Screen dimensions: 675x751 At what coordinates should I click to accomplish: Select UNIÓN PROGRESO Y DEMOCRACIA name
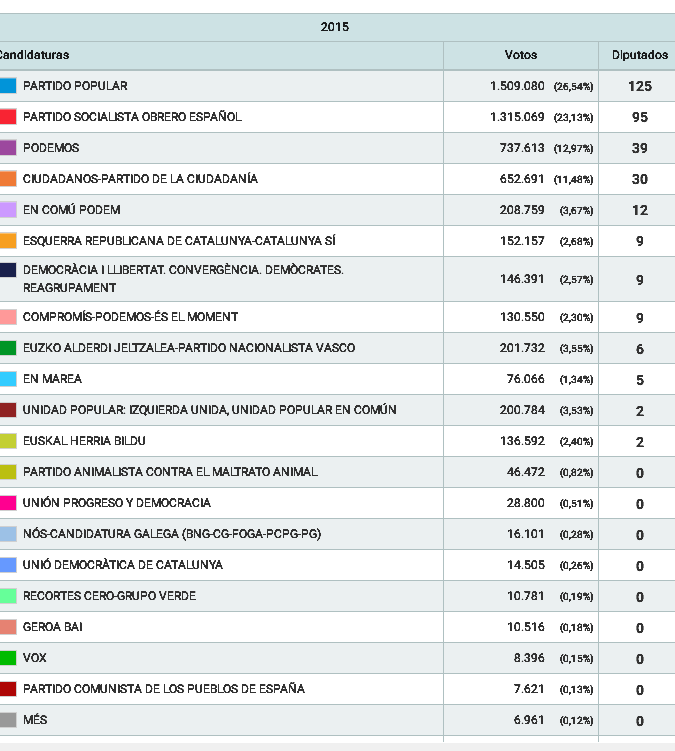click(117, 503)
